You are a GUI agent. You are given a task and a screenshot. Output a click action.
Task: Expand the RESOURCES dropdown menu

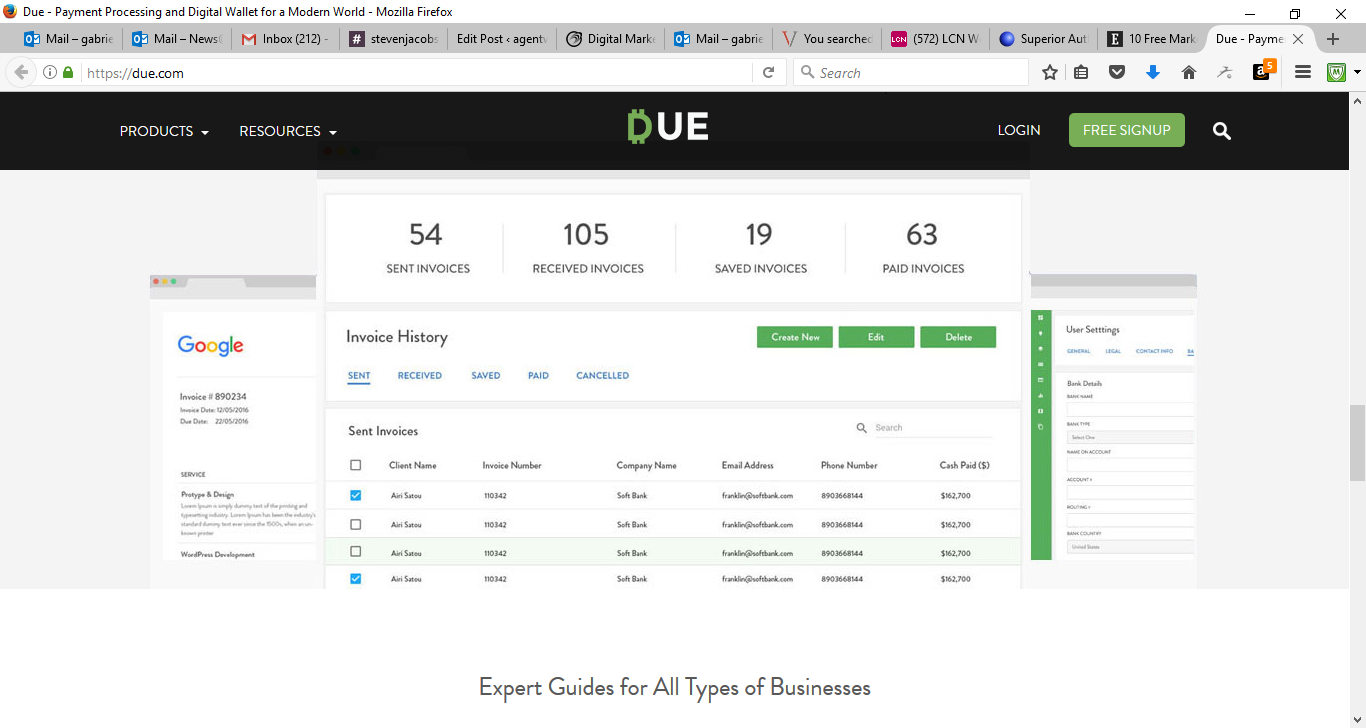tap(288, 131)
